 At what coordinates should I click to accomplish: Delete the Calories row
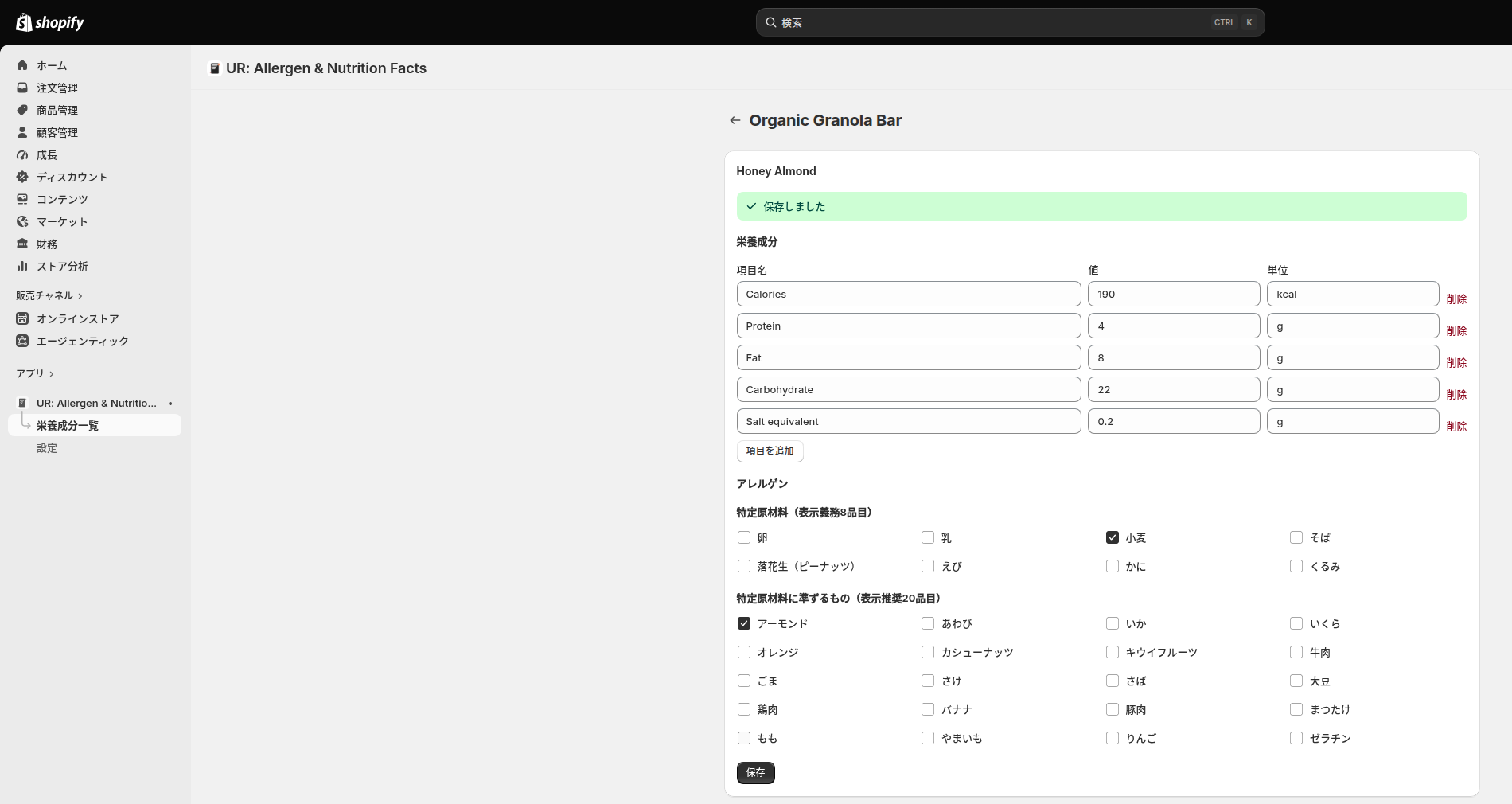[x=1456, y=299]
